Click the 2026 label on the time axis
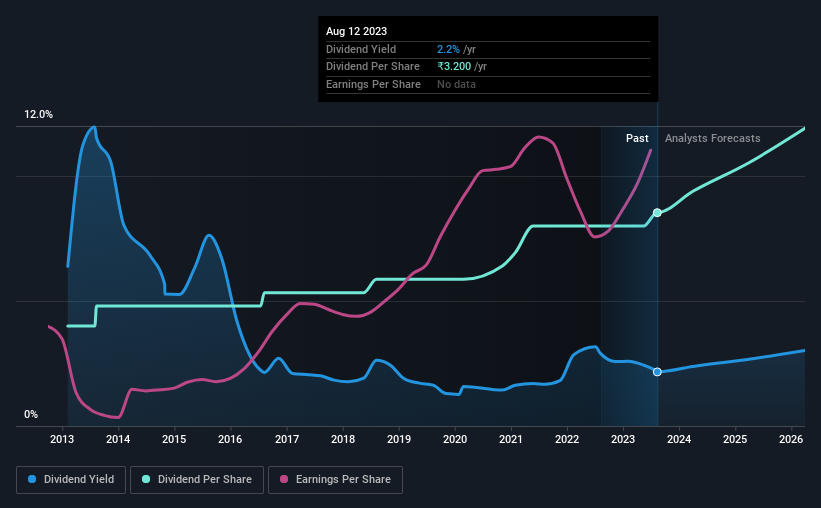 (x=791, y=439)
